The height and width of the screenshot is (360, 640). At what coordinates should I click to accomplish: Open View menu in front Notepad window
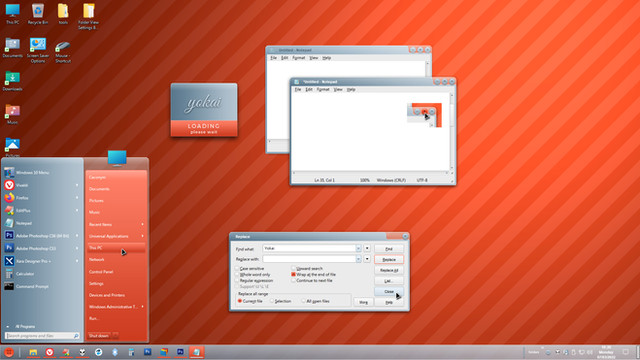[338, 89]
